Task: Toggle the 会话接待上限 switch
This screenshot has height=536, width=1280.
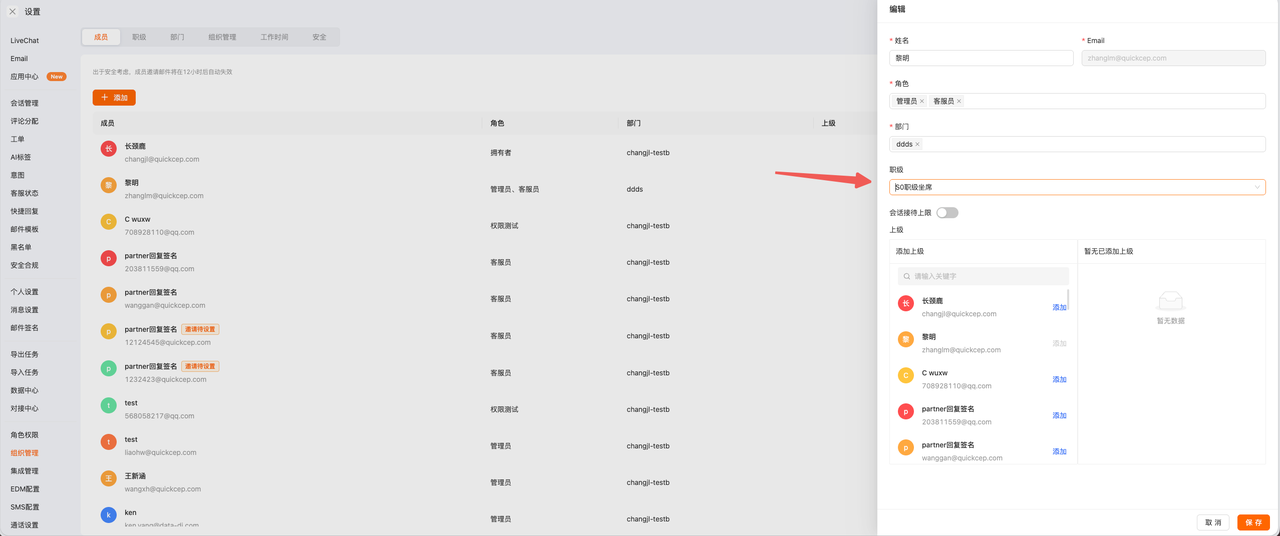Action: click(947, 212)
